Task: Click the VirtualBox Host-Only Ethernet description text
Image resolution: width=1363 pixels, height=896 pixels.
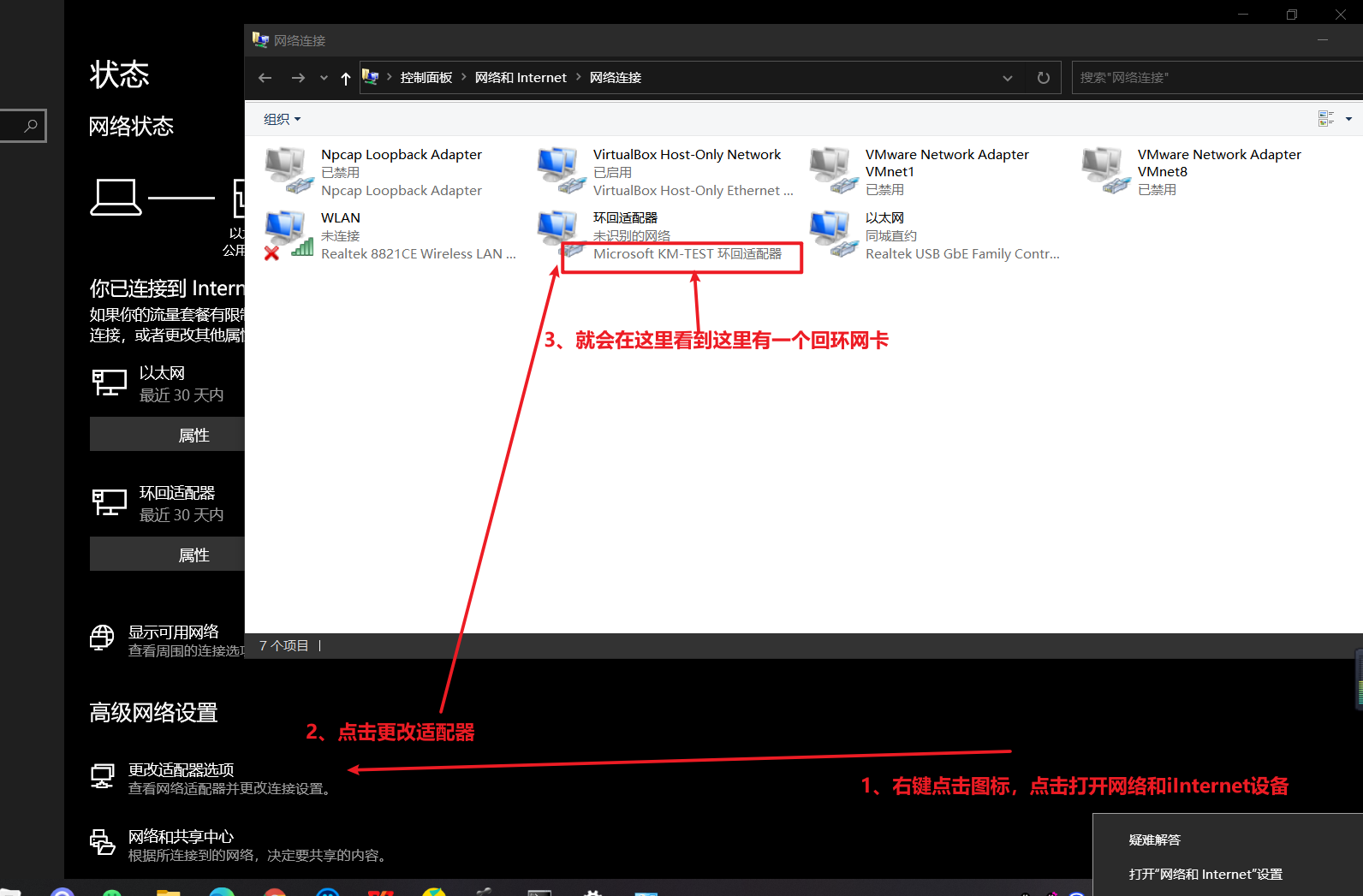Action: (x=693, y=190)
